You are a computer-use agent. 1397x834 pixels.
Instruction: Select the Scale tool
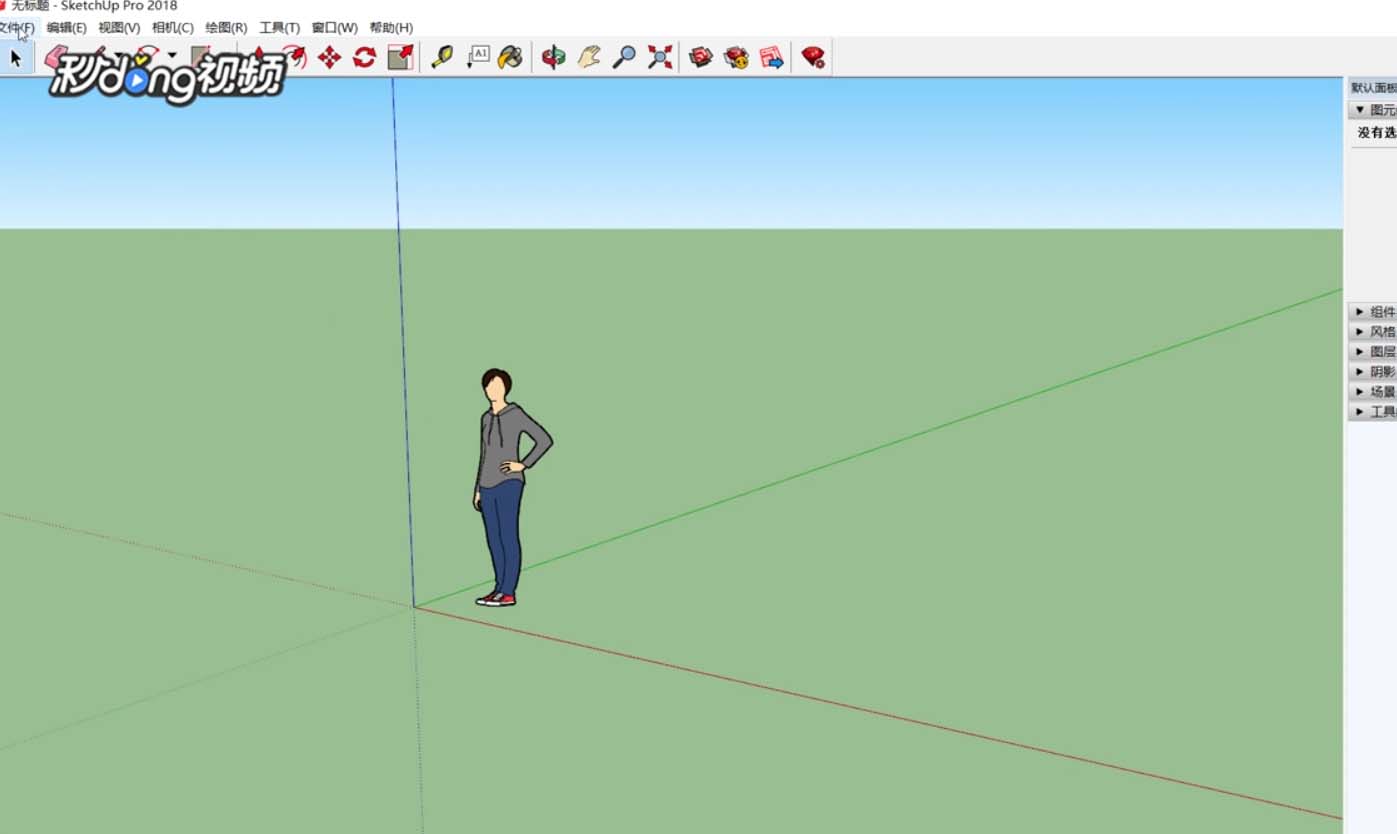tap(400, 57)
